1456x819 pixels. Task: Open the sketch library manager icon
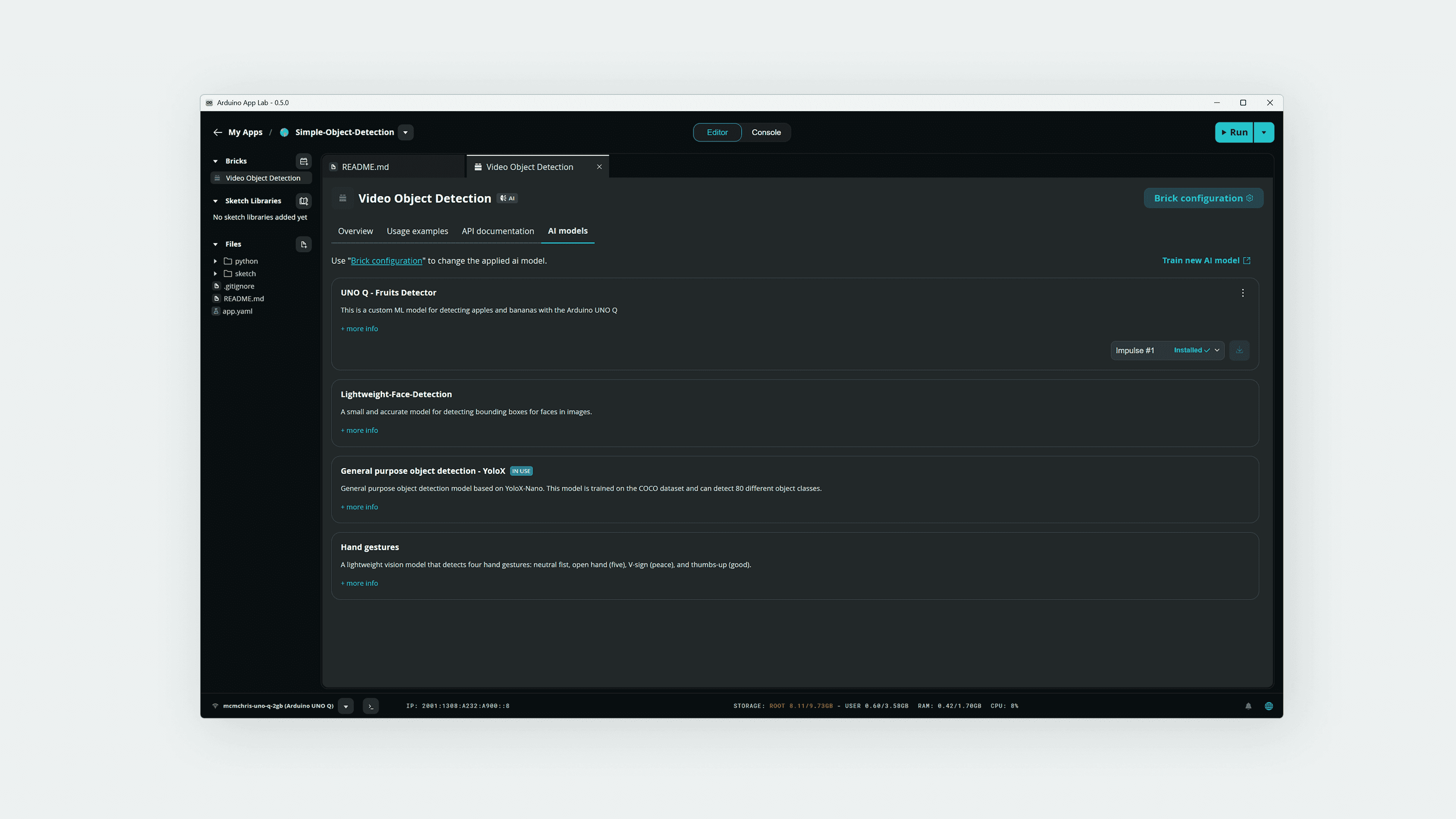[303, 201]
